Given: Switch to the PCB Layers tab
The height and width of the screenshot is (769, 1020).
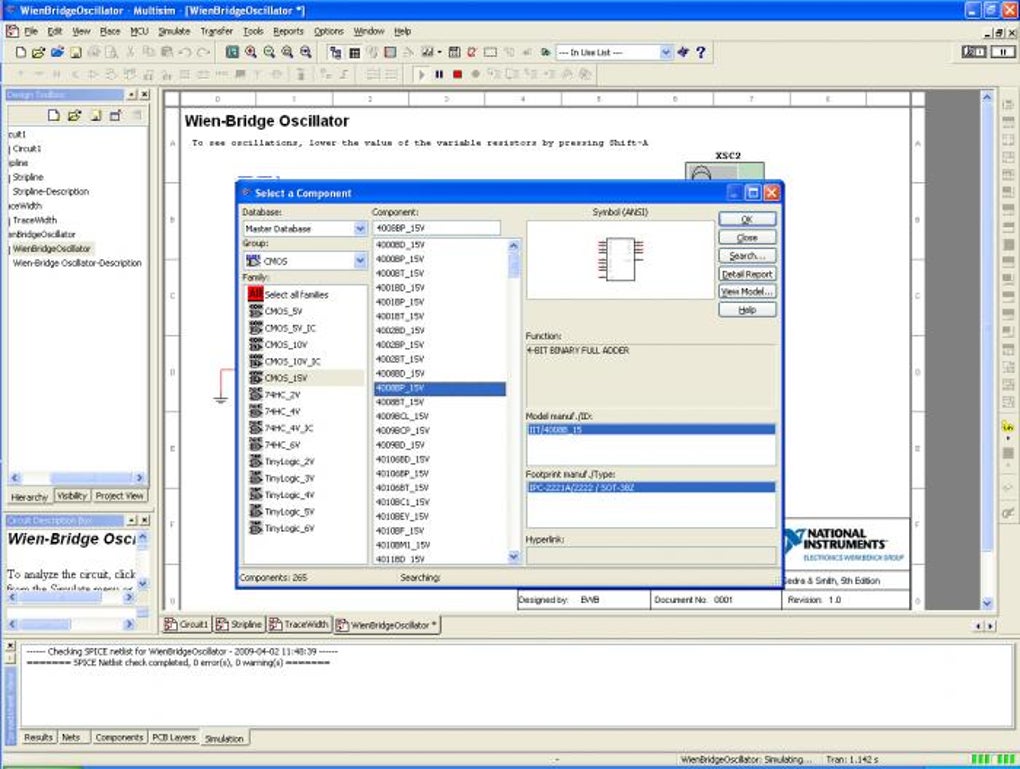Looking at the screenshot, I should pos(174,737).
